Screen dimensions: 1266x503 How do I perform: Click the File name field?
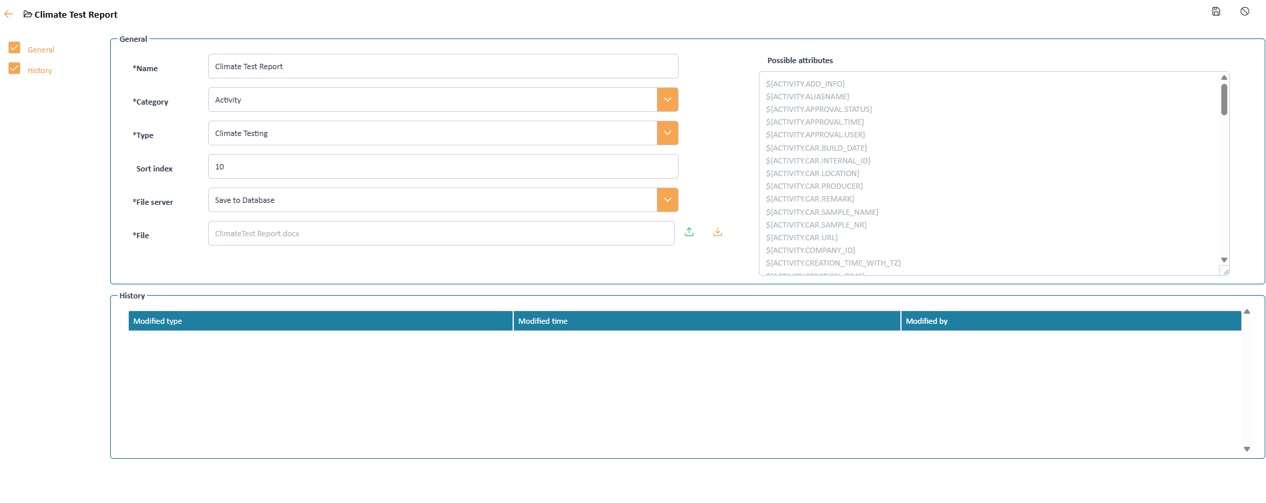[441, 233]
